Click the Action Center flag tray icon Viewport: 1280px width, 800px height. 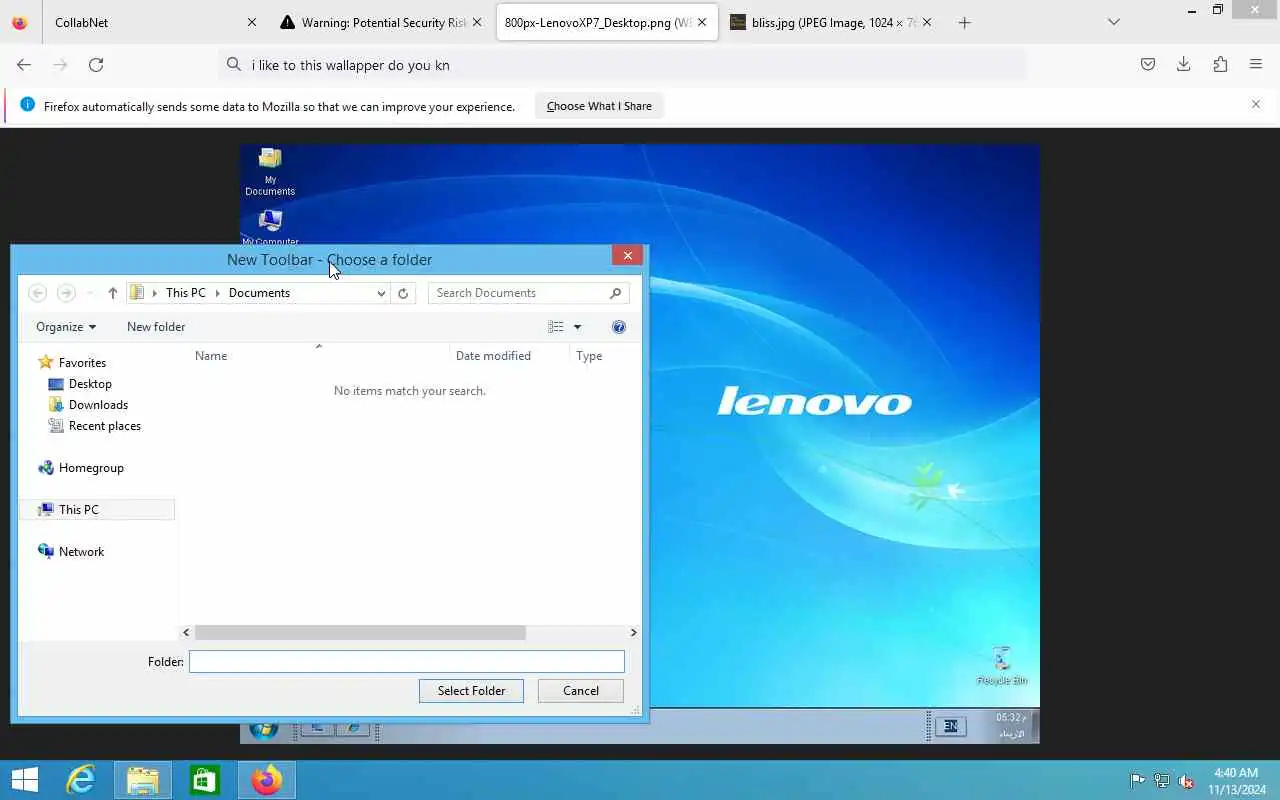[1138, 781]
